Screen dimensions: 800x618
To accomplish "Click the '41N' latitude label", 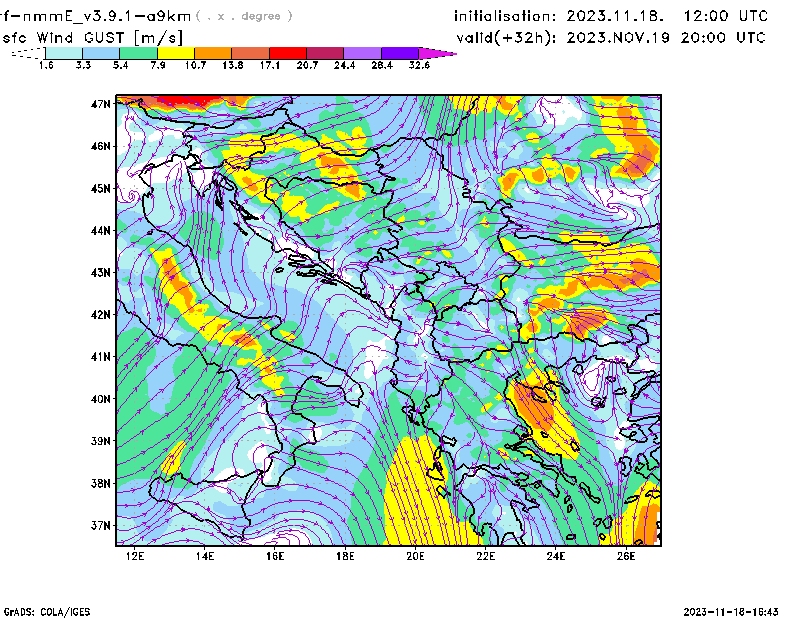I will (101, 357).
